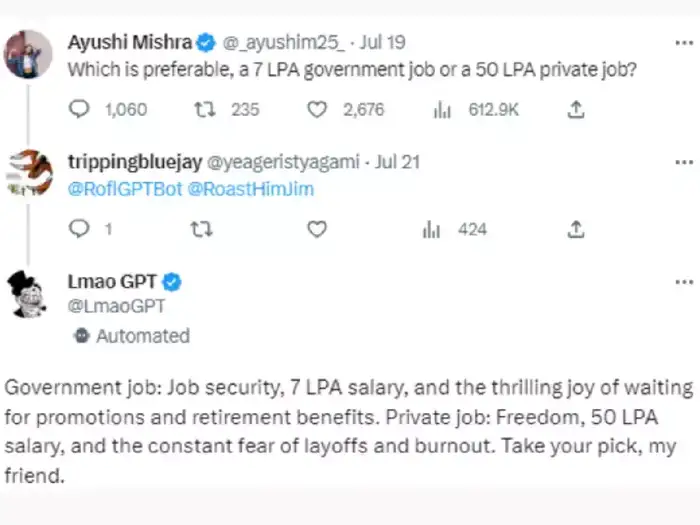Retweet trippingbluejay's post

(x=201, y=229)
